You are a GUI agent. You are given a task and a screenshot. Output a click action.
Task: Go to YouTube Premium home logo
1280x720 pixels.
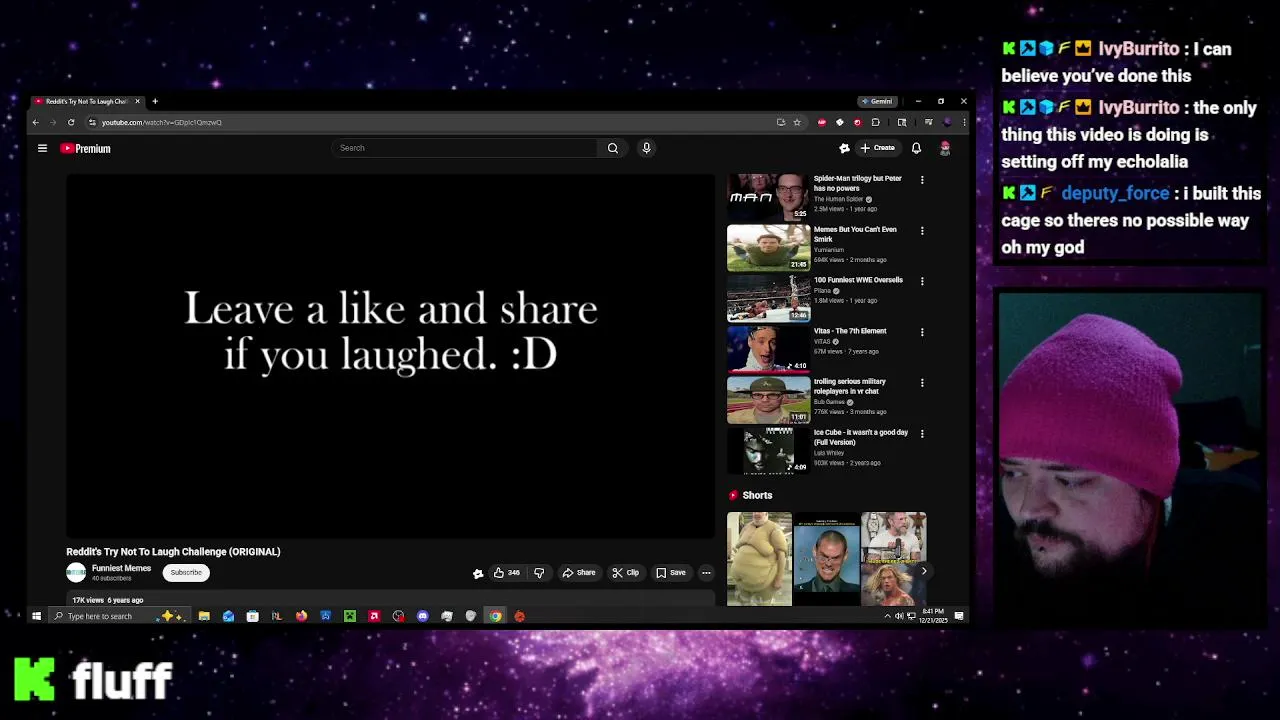point(85,148)
